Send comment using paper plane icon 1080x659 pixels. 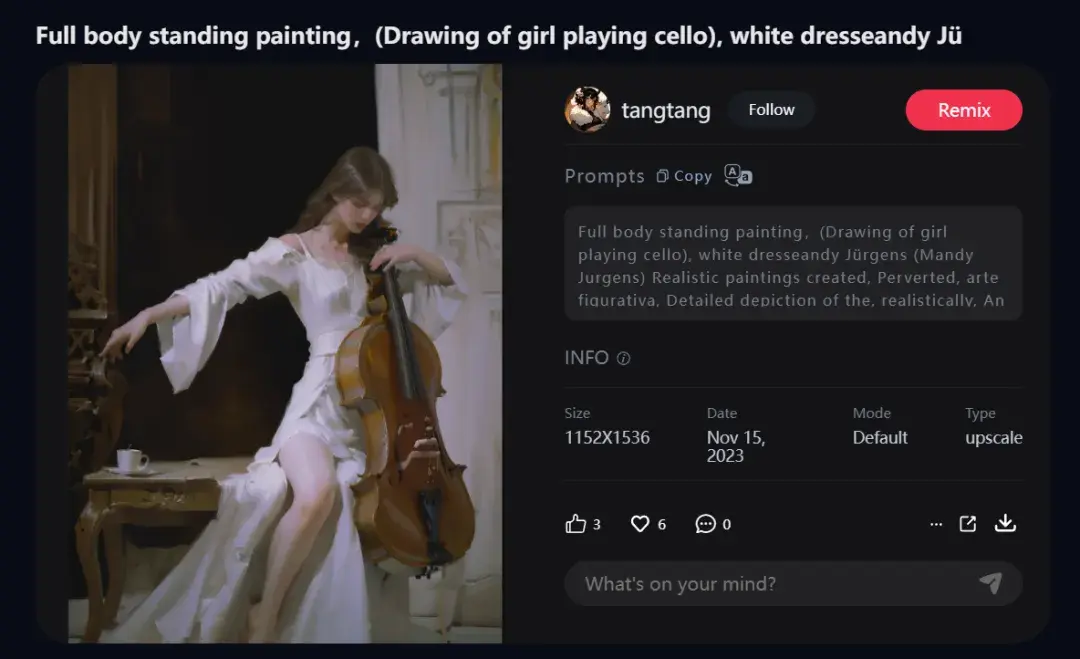coord(990,583)
